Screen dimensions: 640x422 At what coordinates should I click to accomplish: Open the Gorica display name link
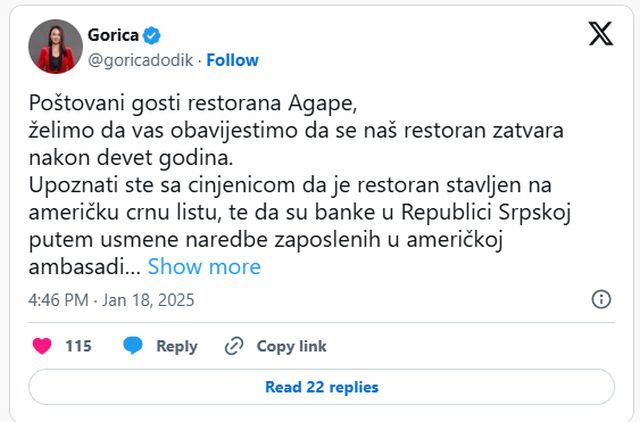(113, 35)
